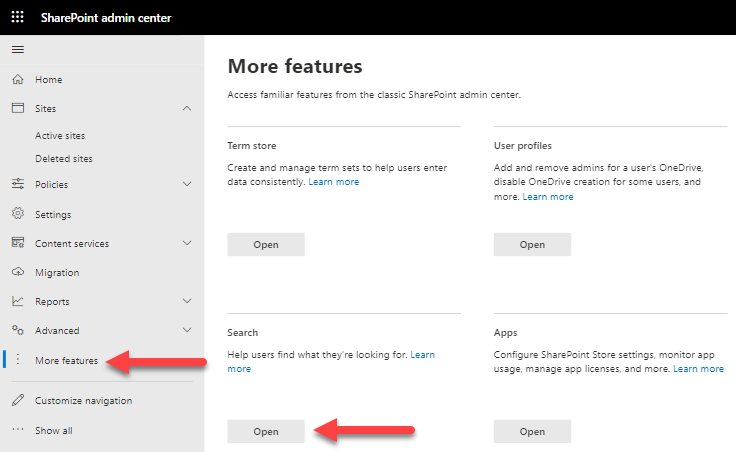Image resolution: width=736 pixels, height=452 pixels.
Task: Open the User profiles feature
Action: tap(532, 245)
